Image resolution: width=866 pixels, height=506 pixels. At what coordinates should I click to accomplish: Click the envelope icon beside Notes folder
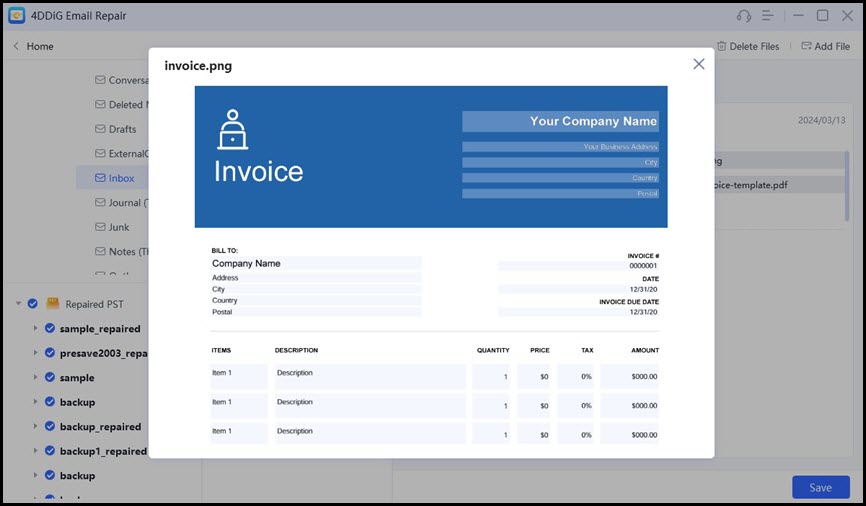100,251
